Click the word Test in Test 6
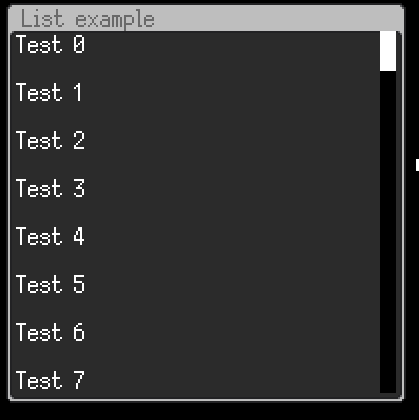Viewport: 419px width, 420px height. [x=39, y=332]
